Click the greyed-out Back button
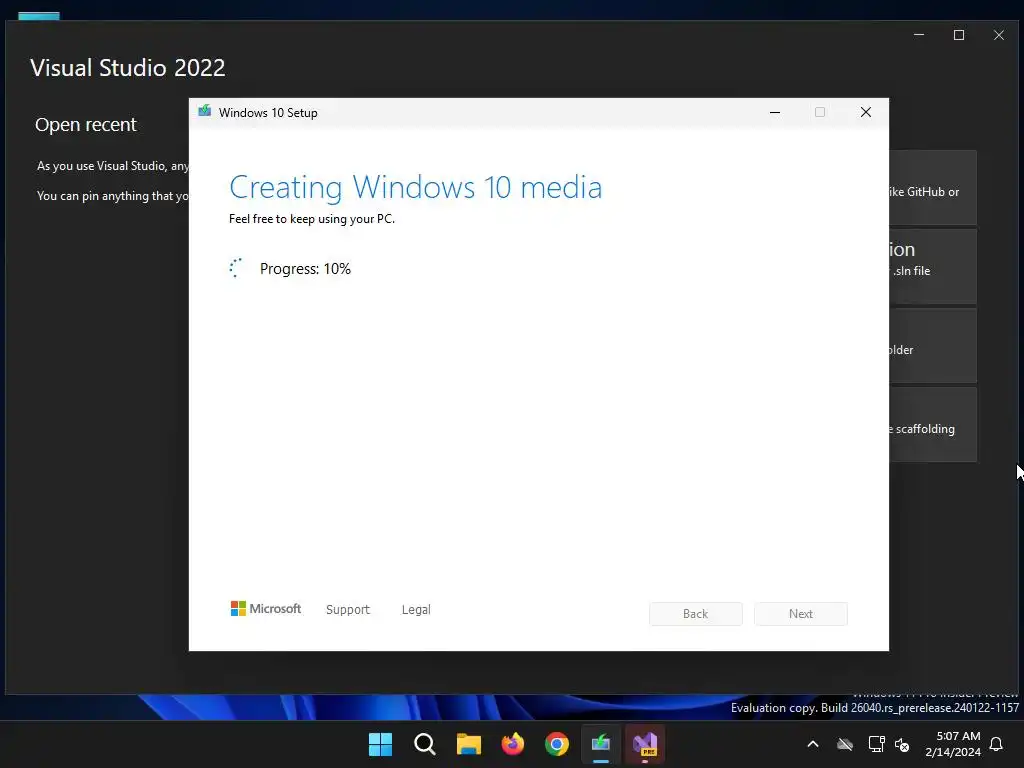 point(696,614)
